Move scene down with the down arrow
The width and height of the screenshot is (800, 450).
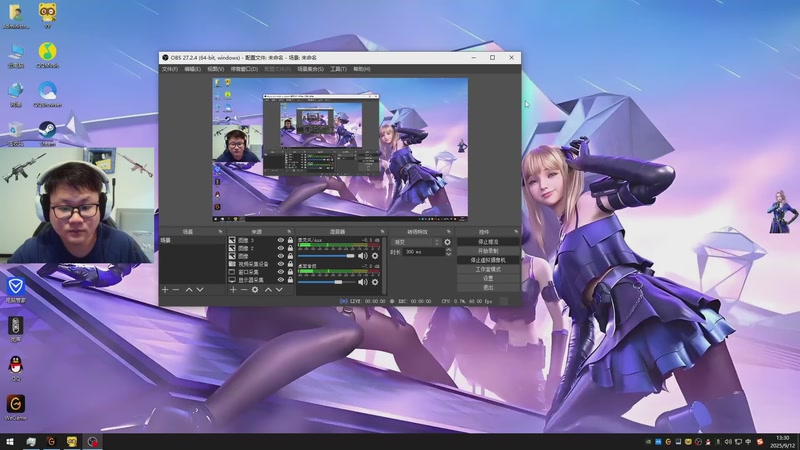tap(200, 290)
